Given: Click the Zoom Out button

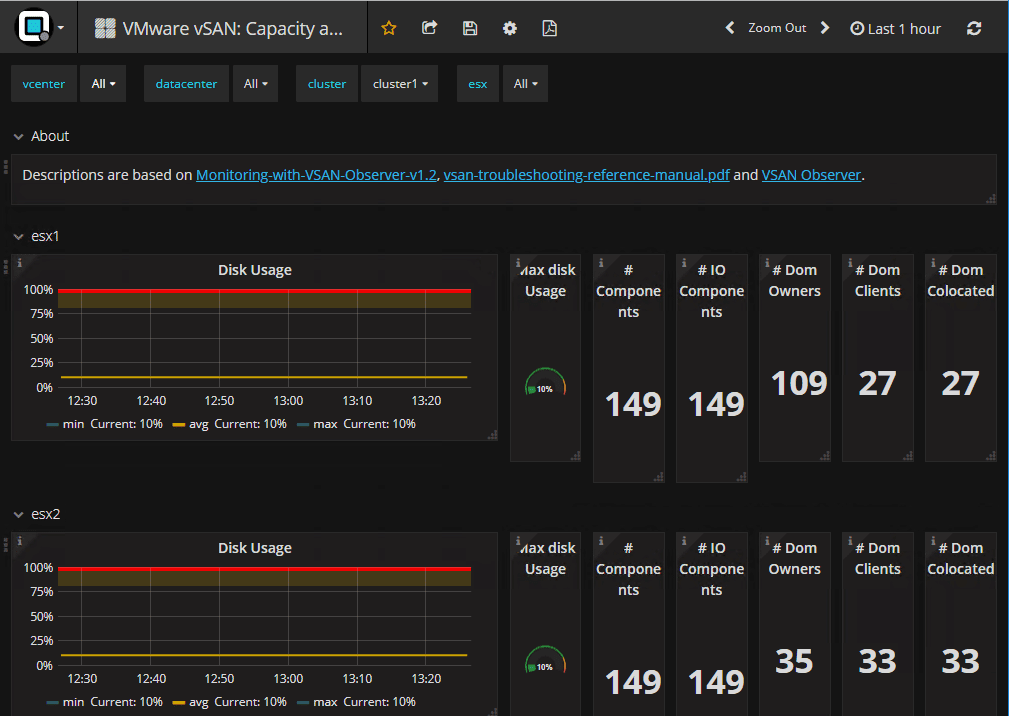Looking at the screenshot, I should (777, 28).
